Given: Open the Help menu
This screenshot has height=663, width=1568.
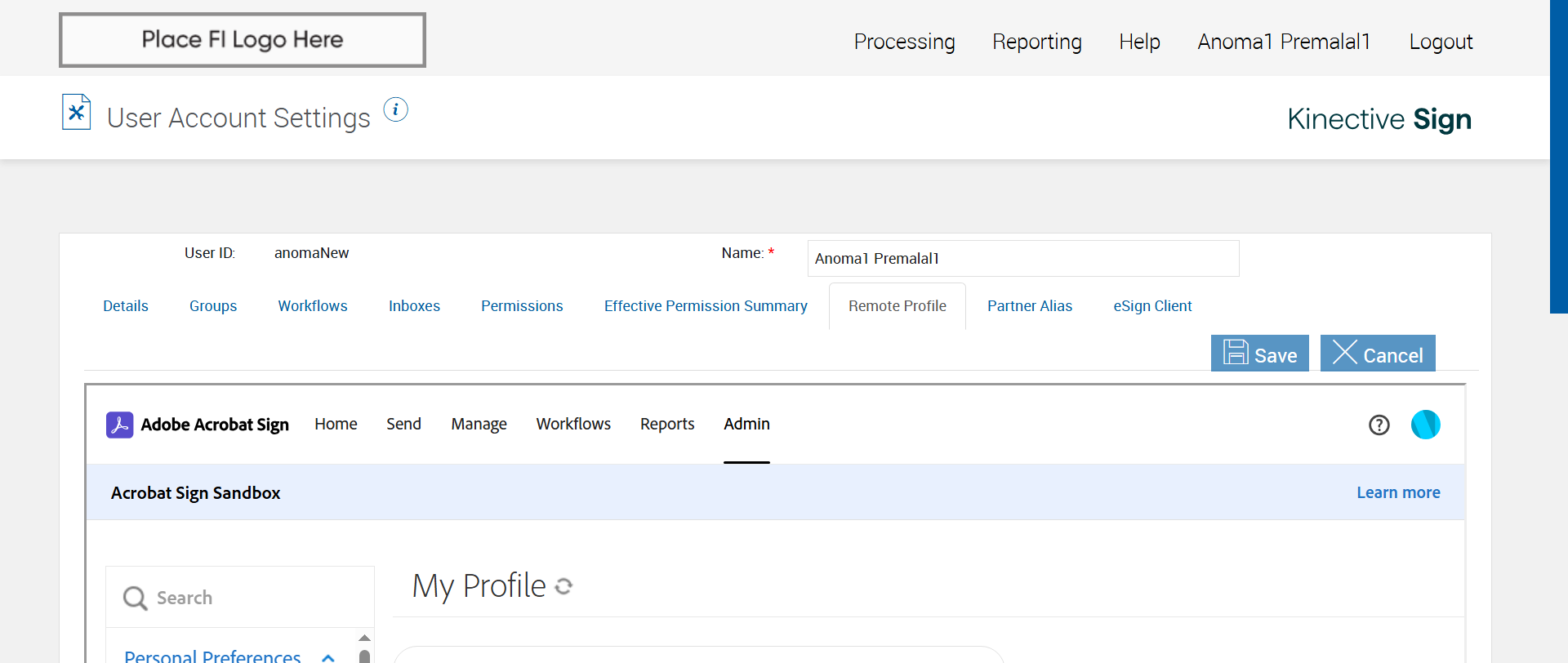Looking at the screenshot, I should tap(1140, 42).
